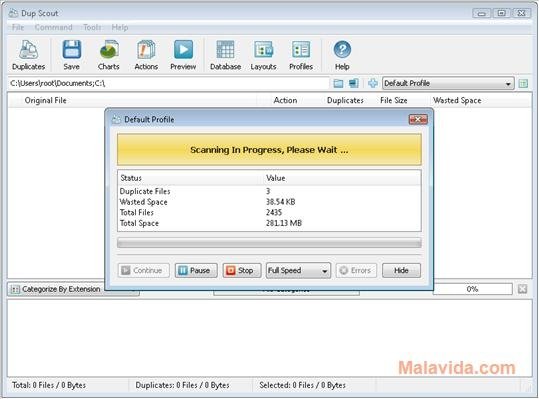Open the Command menu
This screenshot has width=539, height=399.
coord(53,27)
